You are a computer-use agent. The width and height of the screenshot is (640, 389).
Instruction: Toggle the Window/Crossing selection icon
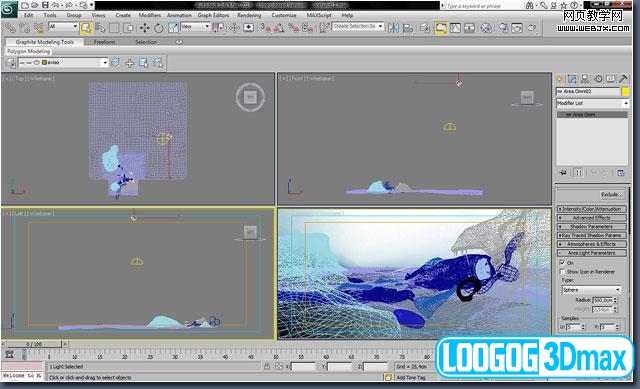(129, 28)
